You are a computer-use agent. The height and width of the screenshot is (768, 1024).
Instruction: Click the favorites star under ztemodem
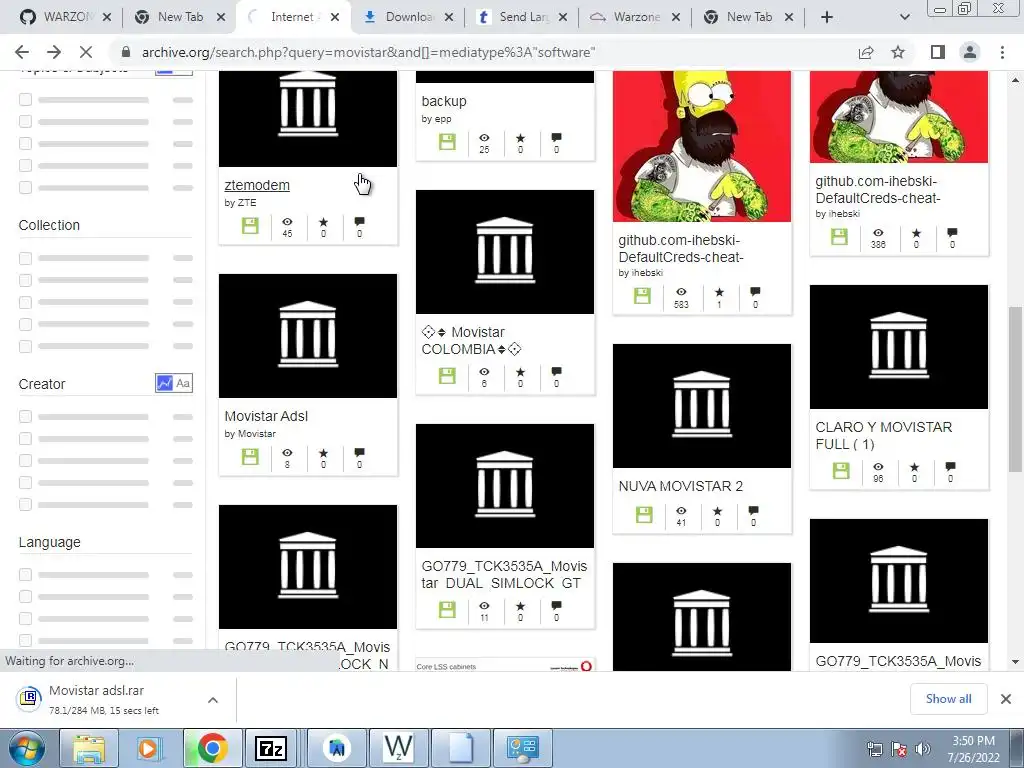(x=323, y=222)
